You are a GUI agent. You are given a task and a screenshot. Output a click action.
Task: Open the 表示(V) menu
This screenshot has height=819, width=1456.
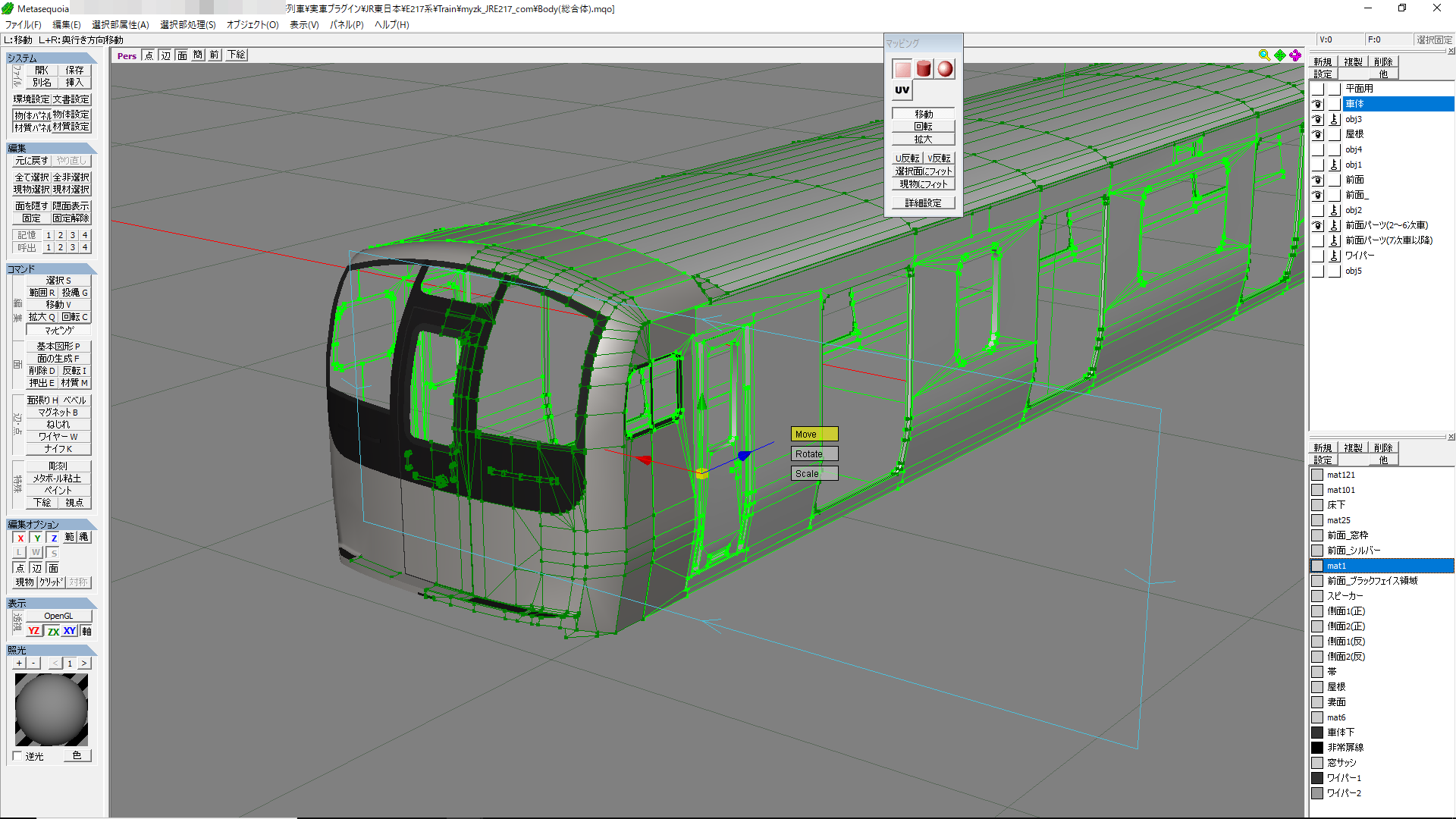click(x=304, y=24)
